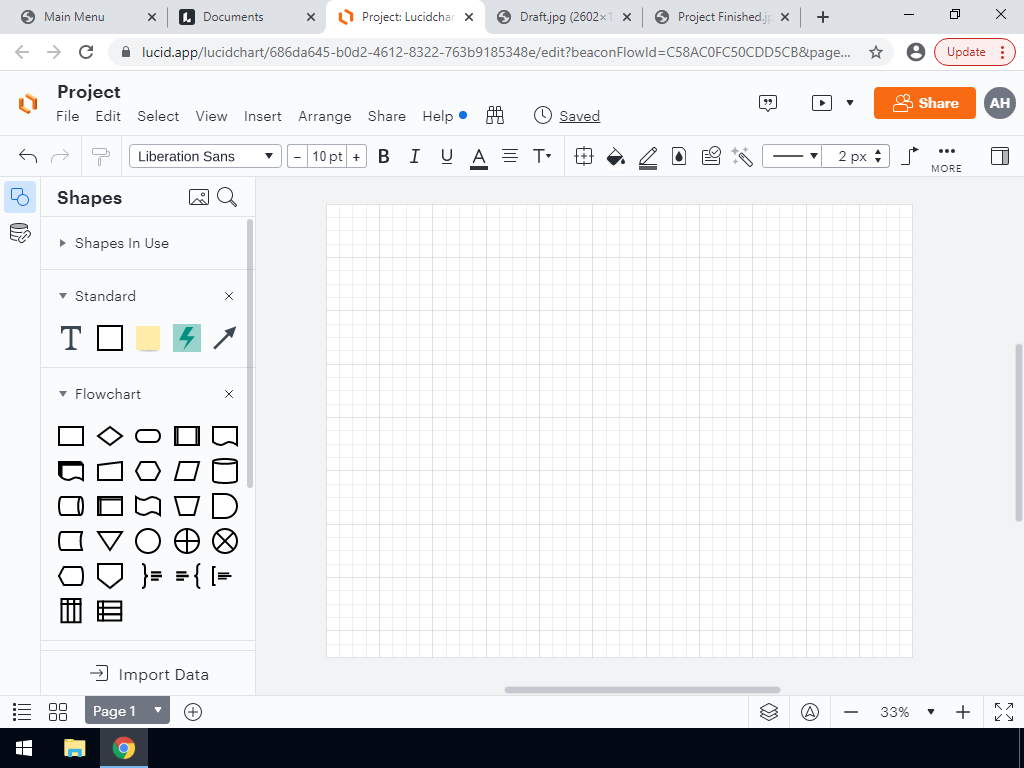Open the AH account avatar
Image resolution: width=1024 pixels, height=768 pixels.
tap(1000, 103)
